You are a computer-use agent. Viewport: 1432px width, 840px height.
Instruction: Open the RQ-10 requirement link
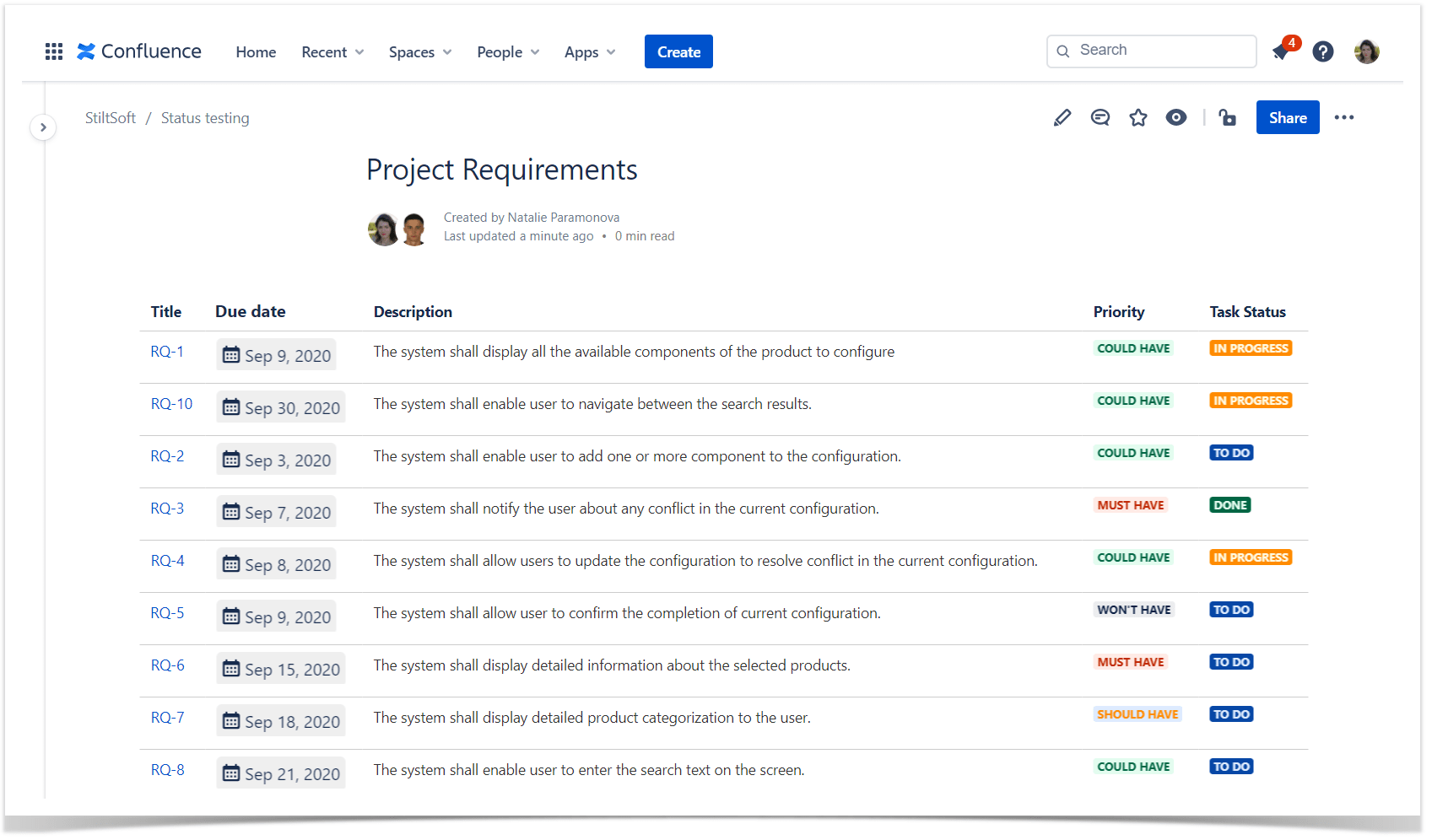pos(171,404)
